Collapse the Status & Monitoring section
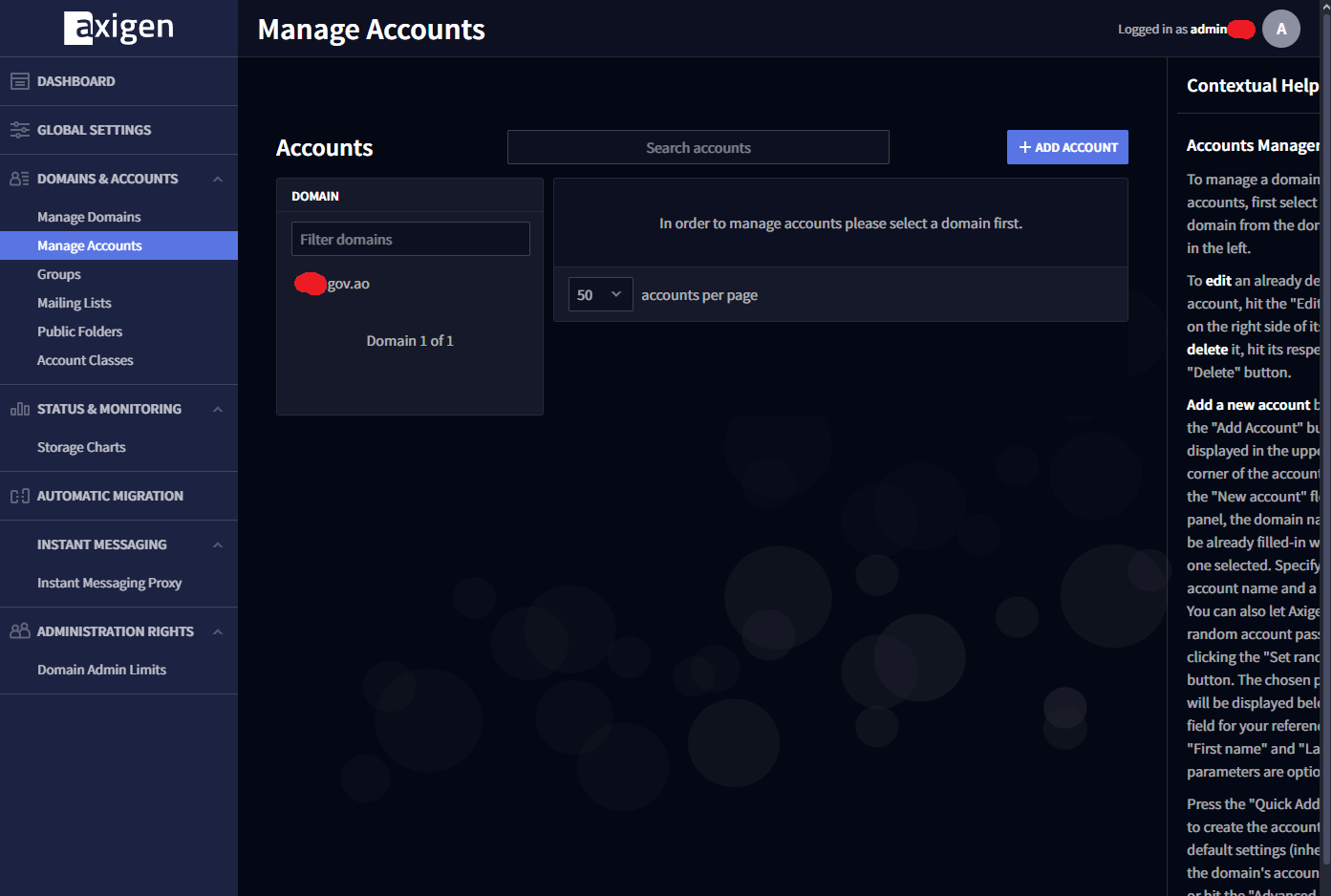 pos(218,409)
